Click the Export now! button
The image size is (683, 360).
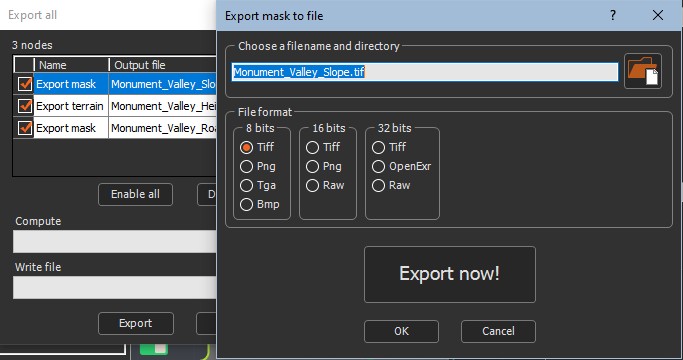450,274
